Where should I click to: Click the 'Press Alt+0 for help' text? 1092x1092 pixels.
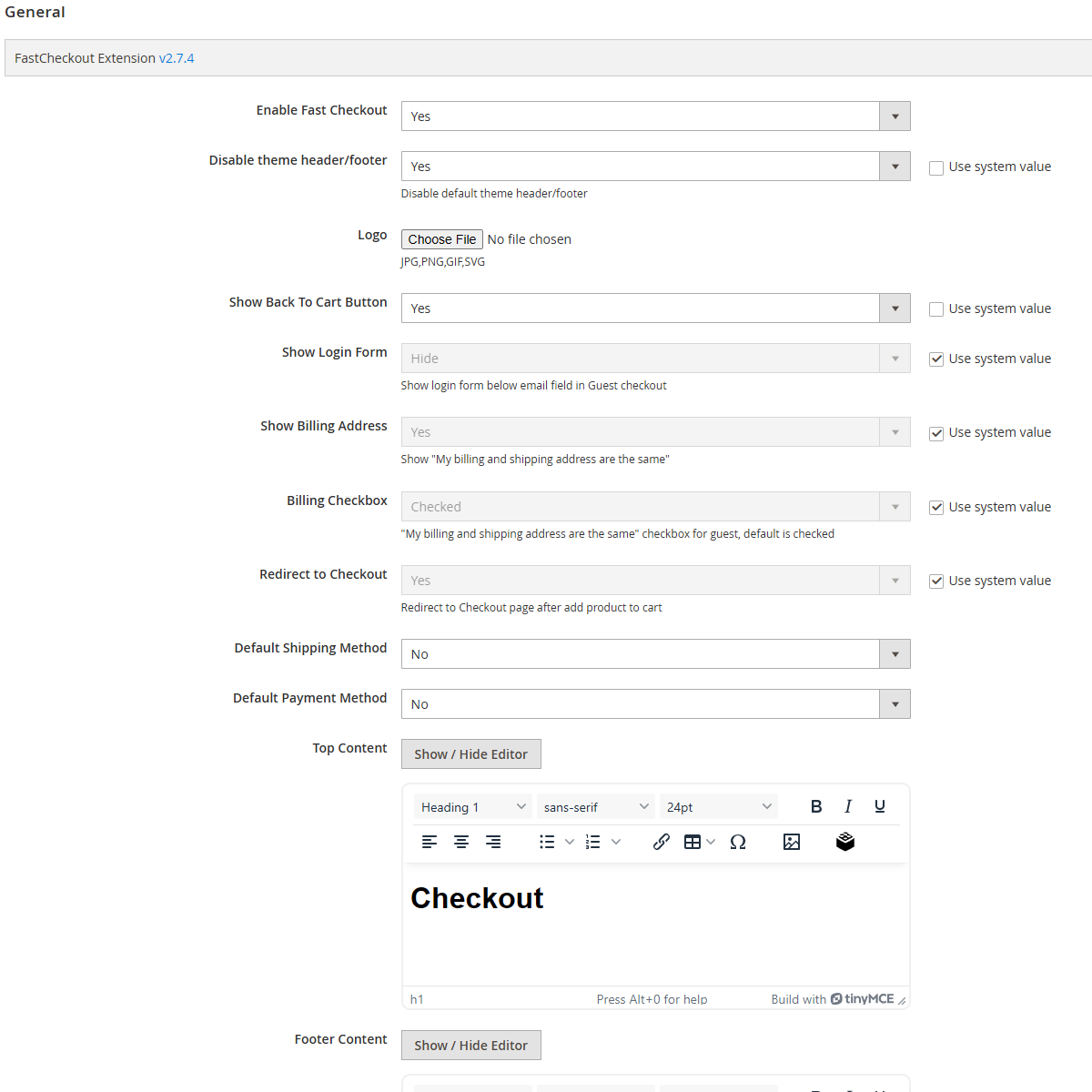[652, 999]
